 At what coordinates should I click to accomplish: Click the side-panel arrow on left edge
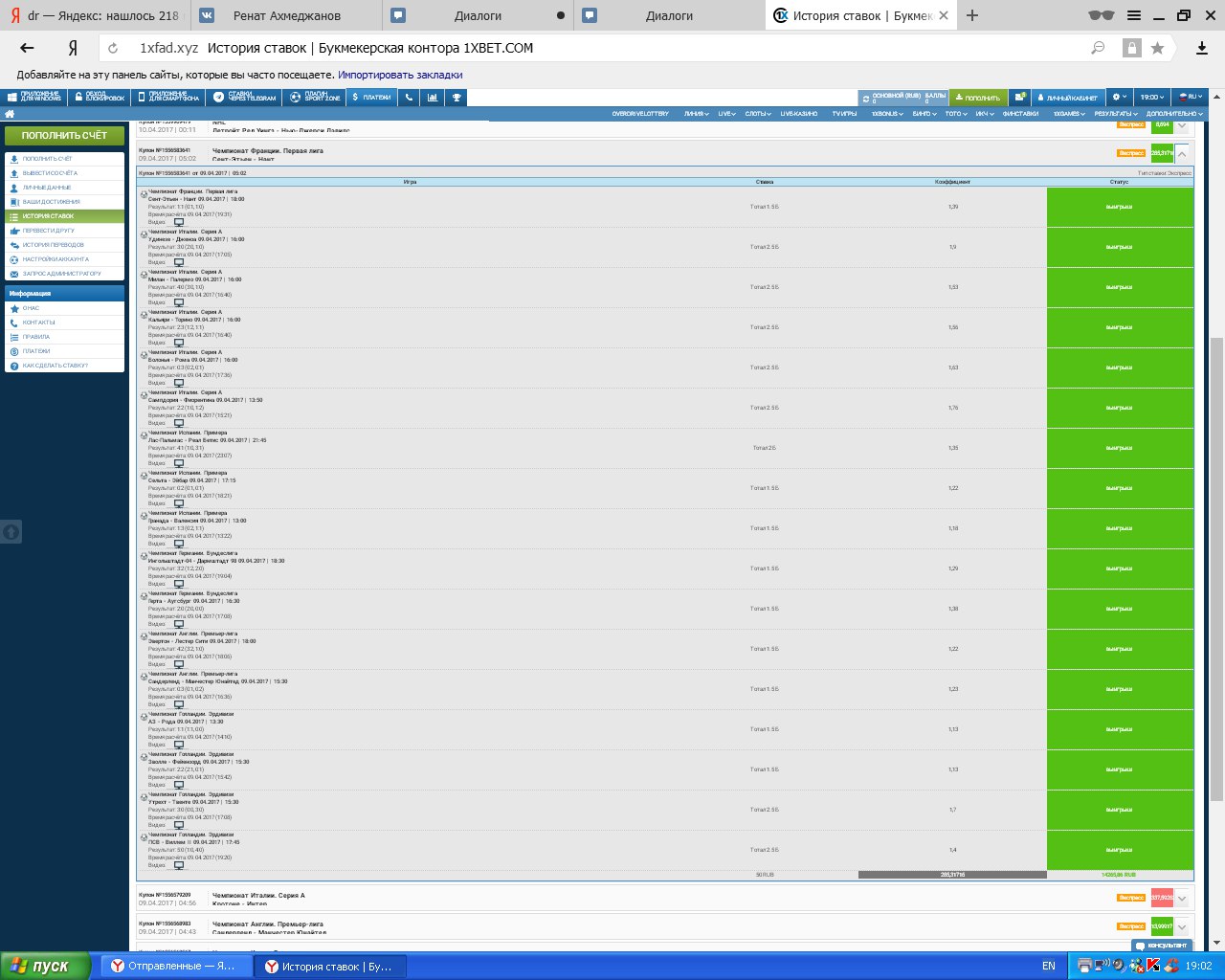(x=11, y=531)
